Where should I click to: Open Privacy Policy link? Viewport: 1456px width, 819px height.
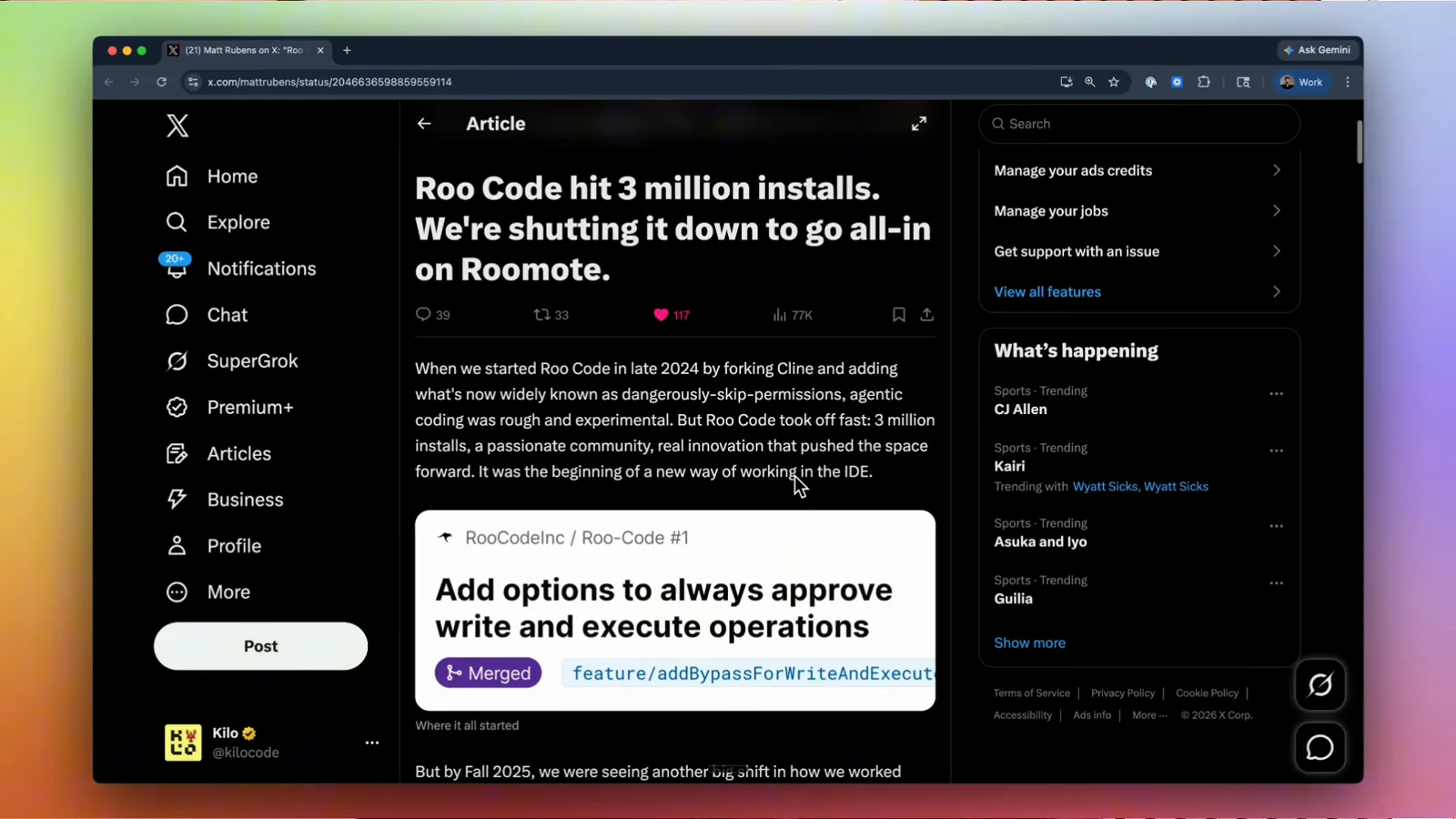(1122, 693)
